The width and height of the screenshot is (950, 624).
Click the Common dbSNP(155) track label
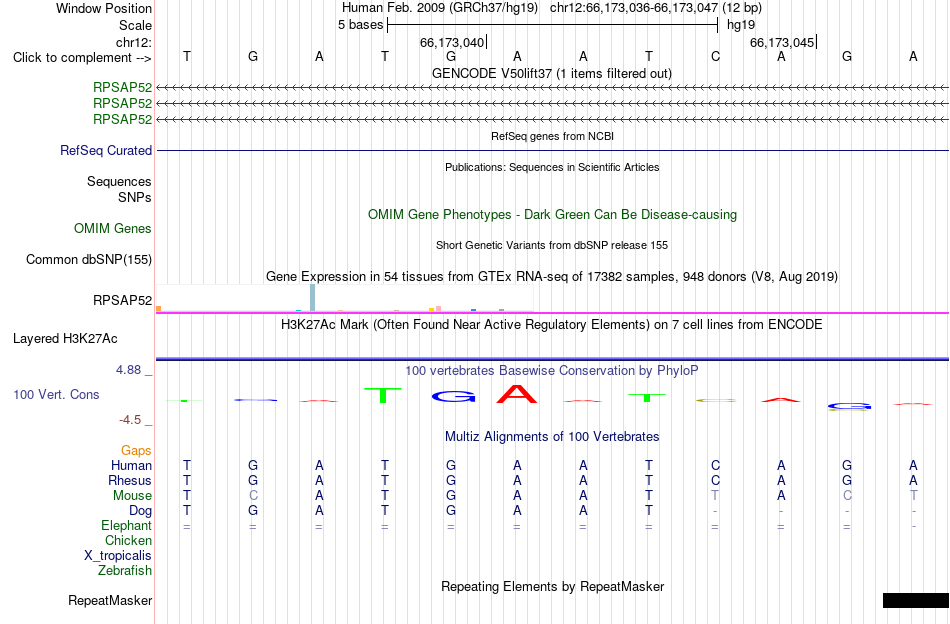click(88, 259)
